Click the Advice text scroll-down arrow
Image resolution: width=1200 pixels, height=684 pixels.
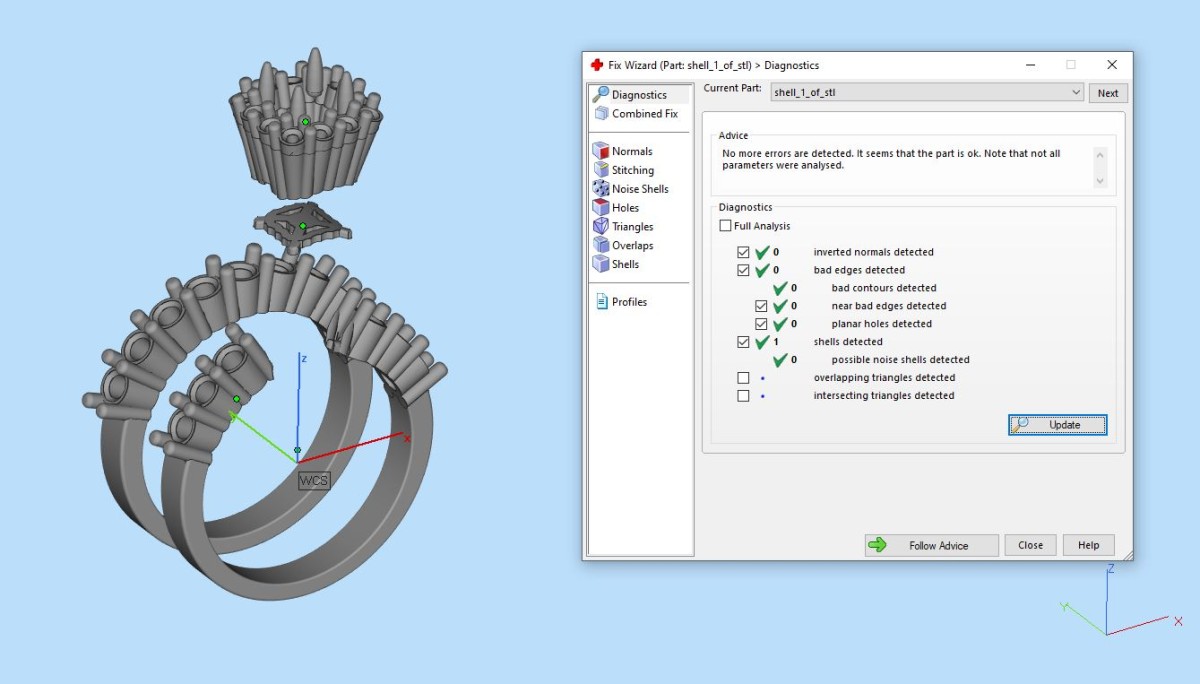click(1100, 181)
